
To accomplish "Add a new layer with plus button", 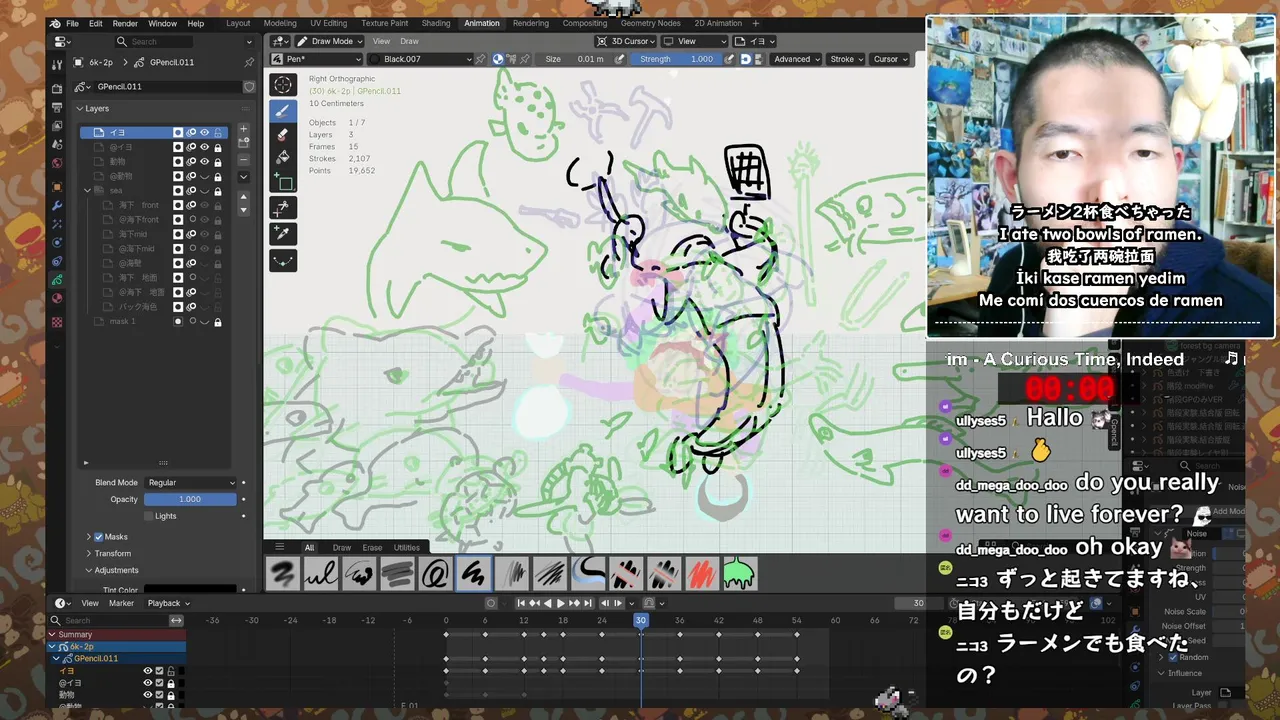I will pyautogui.click(x=243, y=130).
